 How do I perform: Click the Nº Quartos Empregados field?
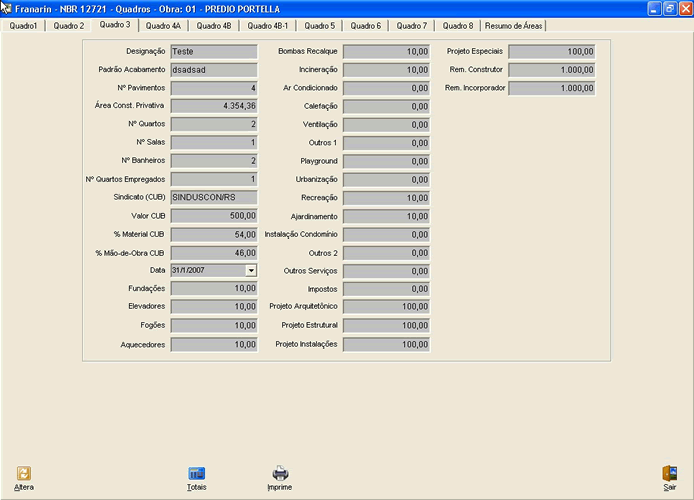(x=214, y=179)
